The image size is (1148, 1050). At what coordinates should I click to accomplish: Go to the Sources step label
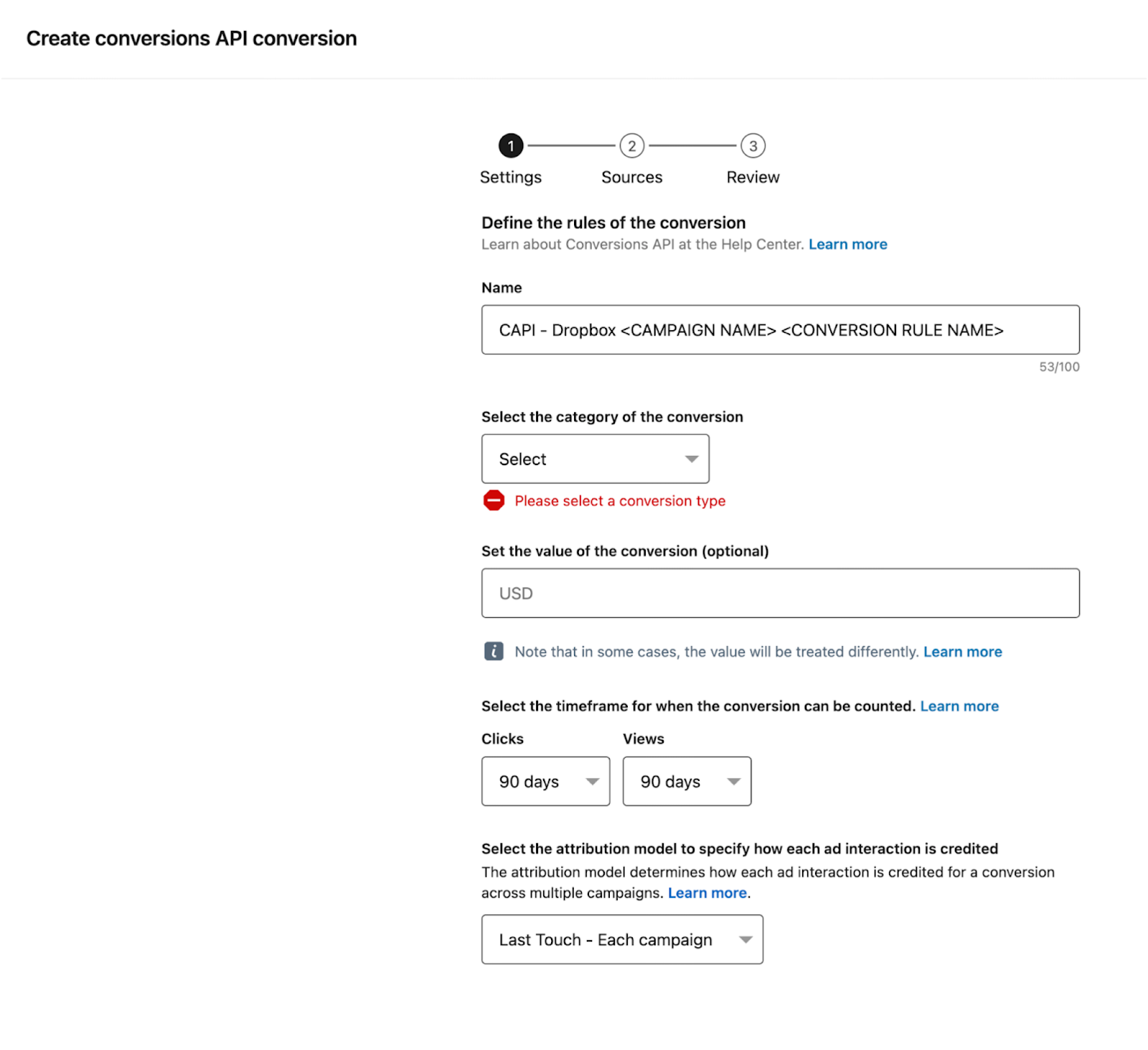point(631,177)
